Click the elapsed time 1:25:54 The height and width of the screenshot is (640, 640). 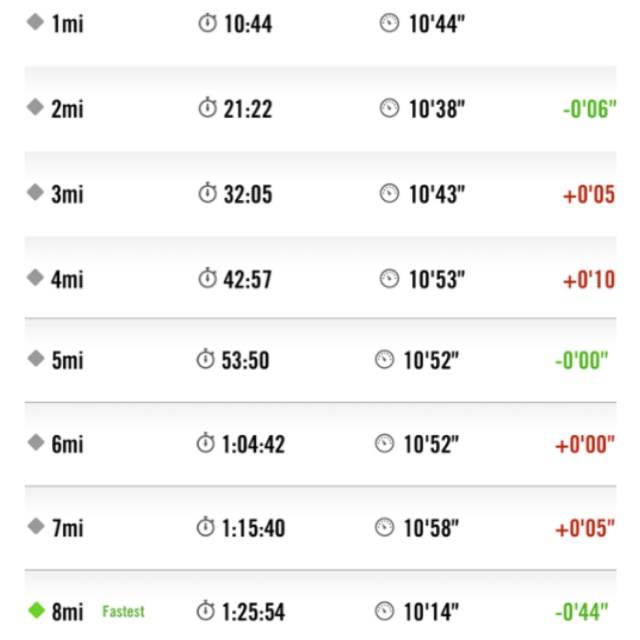tap(254, 611)
